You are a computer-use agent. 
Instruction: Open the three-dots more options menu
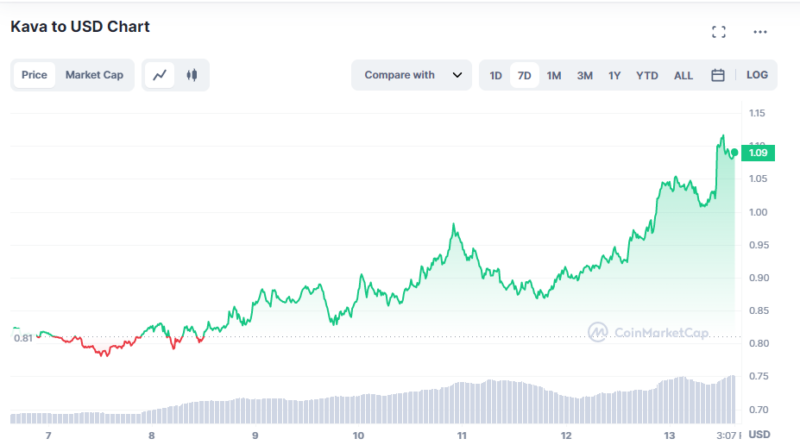click(x=760, y=32)
